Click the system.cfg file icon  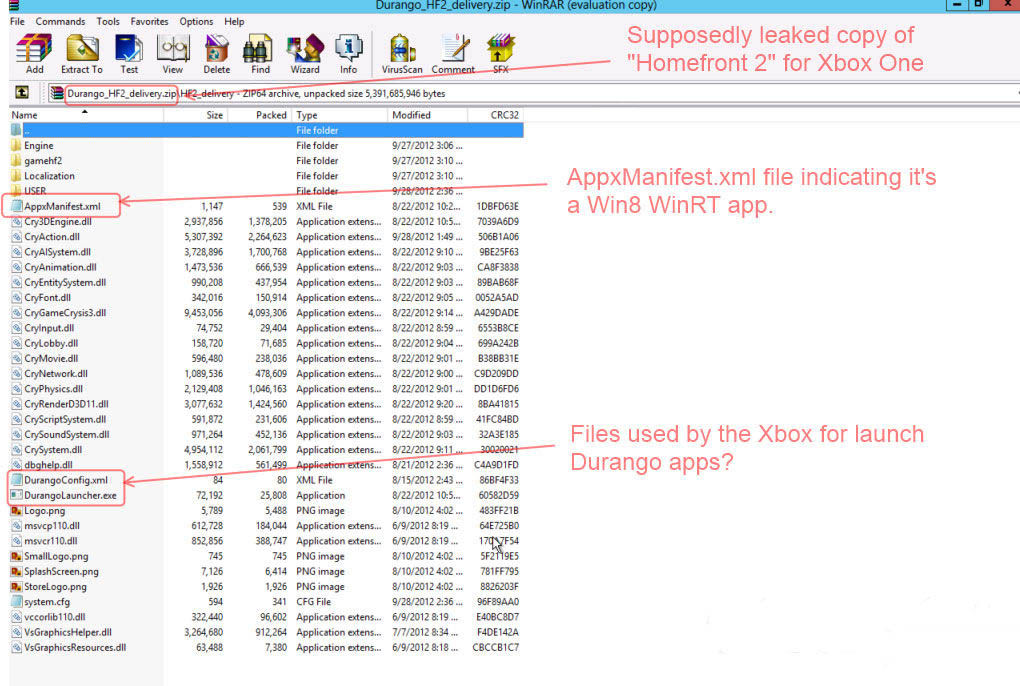click(x=16, y=601)
